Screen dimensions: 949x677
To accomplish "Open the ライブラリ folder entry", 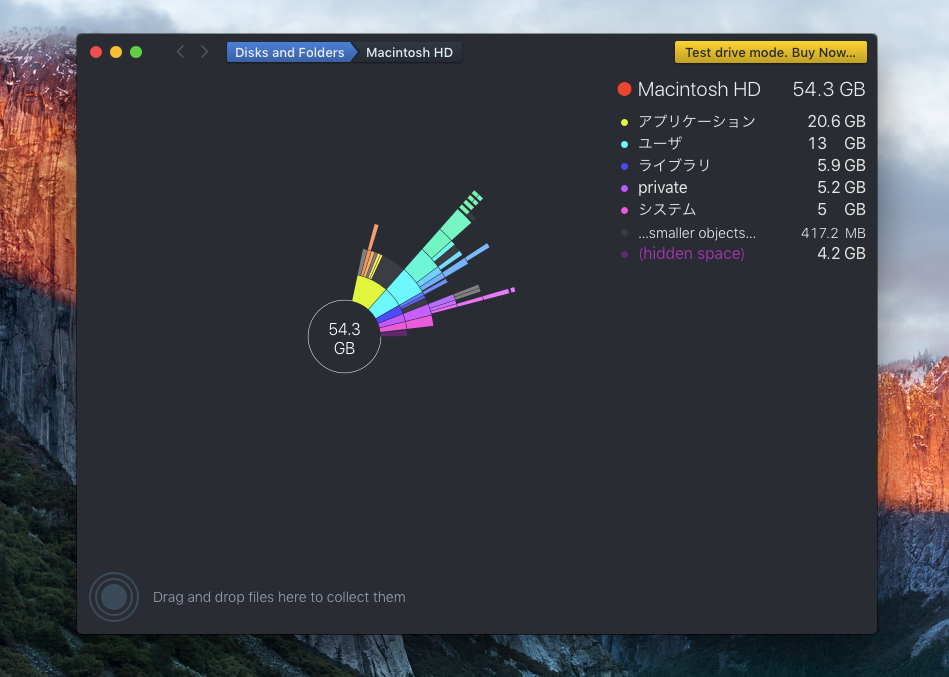I will pyautogui.click(x=674, y=165).
